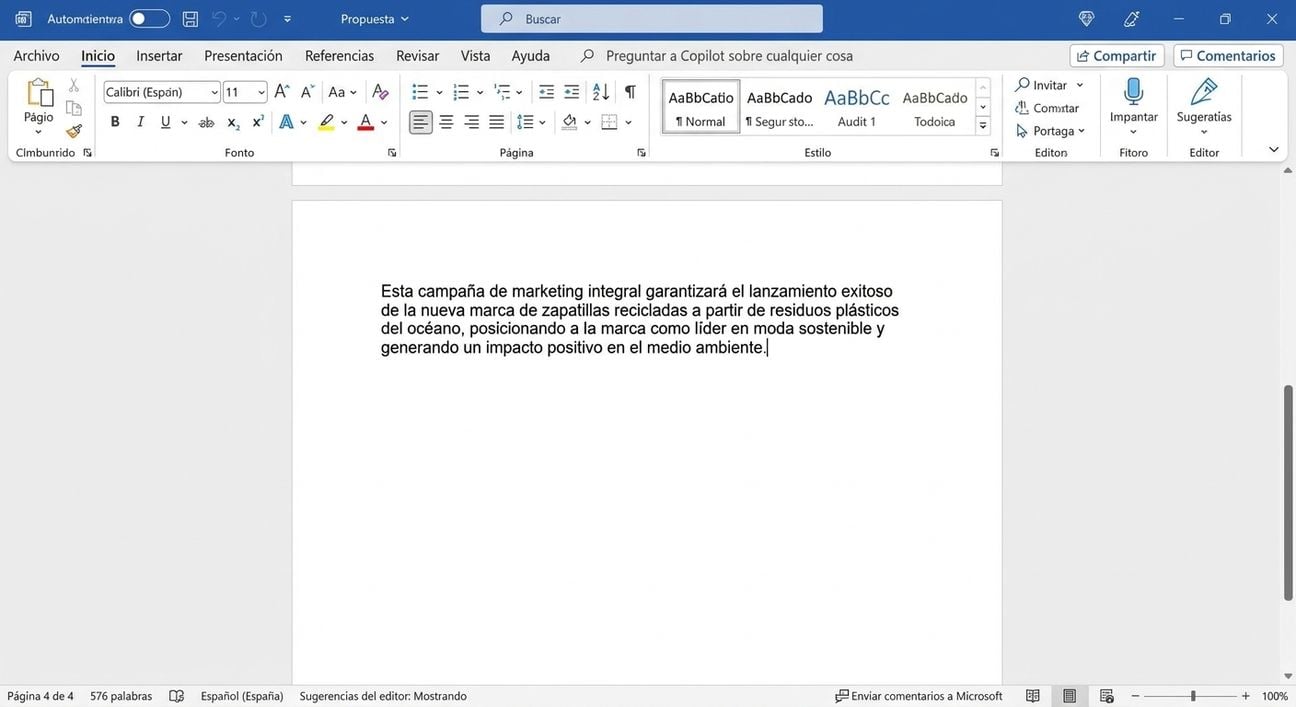
Task: Expand the styles gallery
Action: point(983,126)
